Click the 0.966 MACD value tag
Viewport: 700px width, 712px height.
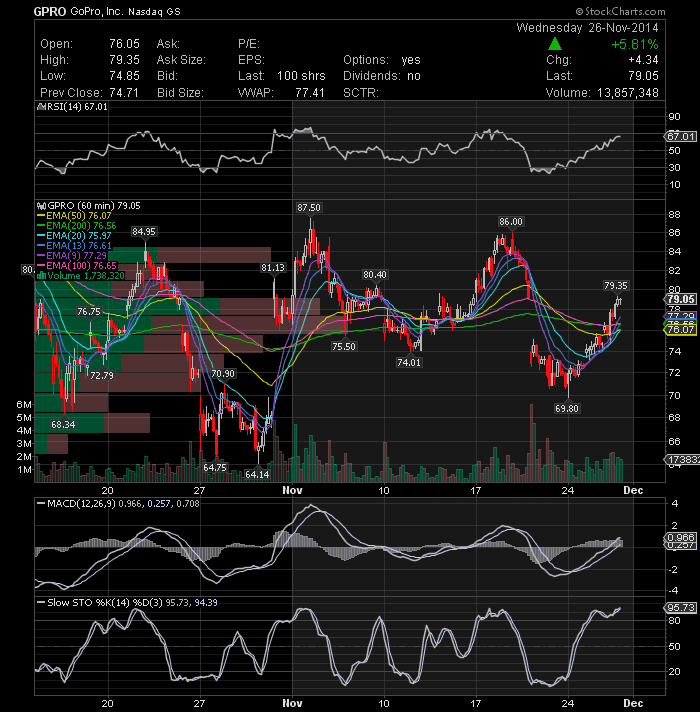point(681,538)
